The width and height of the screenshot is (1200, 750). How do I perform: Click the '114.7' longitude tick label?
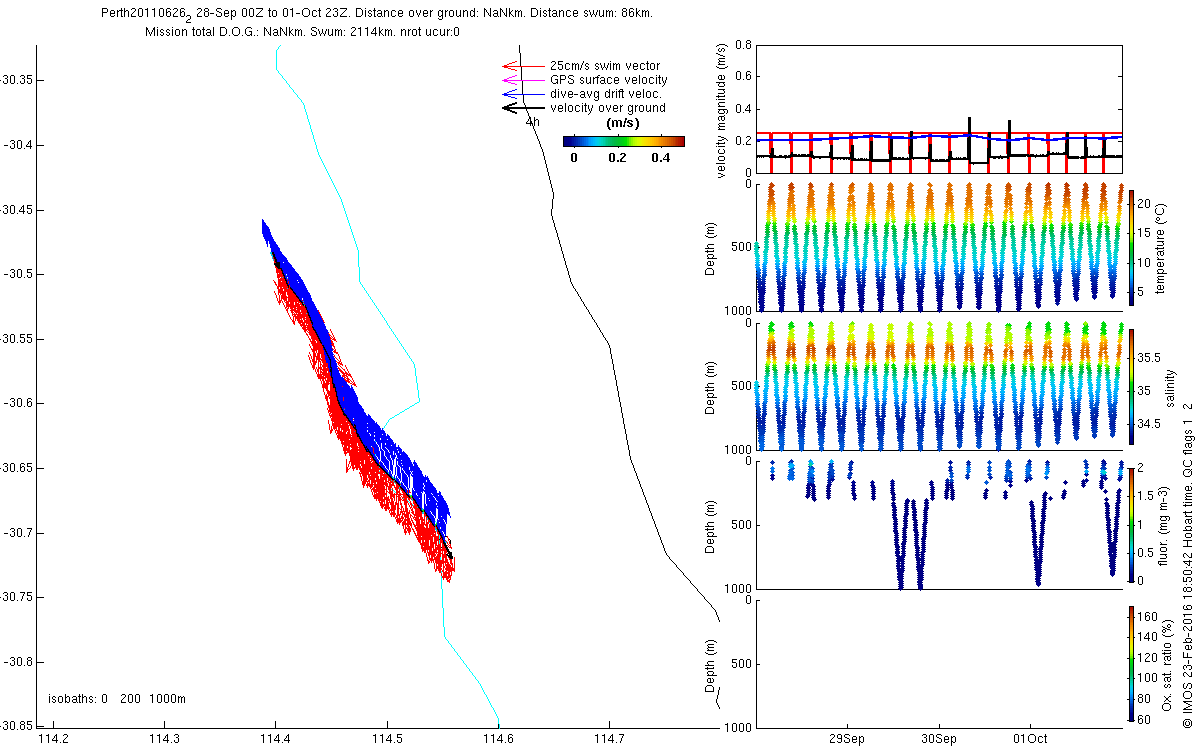(610, 739)
